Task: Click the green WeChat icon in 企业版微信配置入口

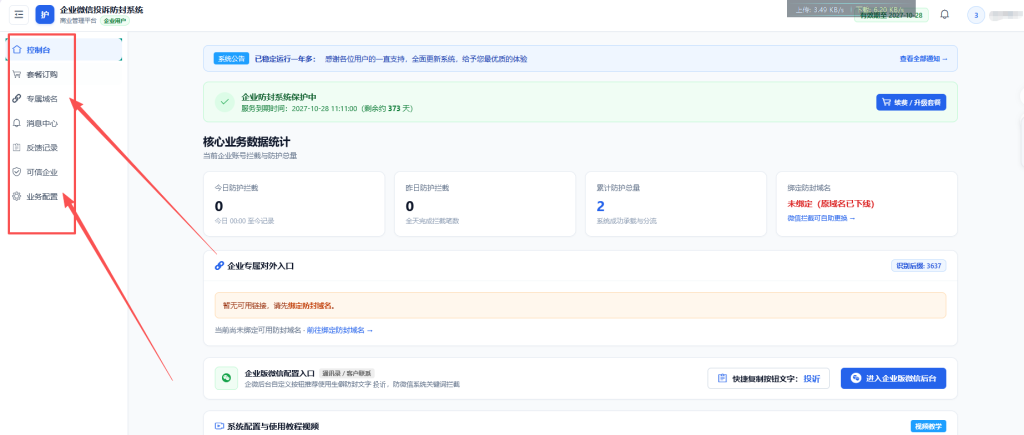Action: click(x=226, y=378)
